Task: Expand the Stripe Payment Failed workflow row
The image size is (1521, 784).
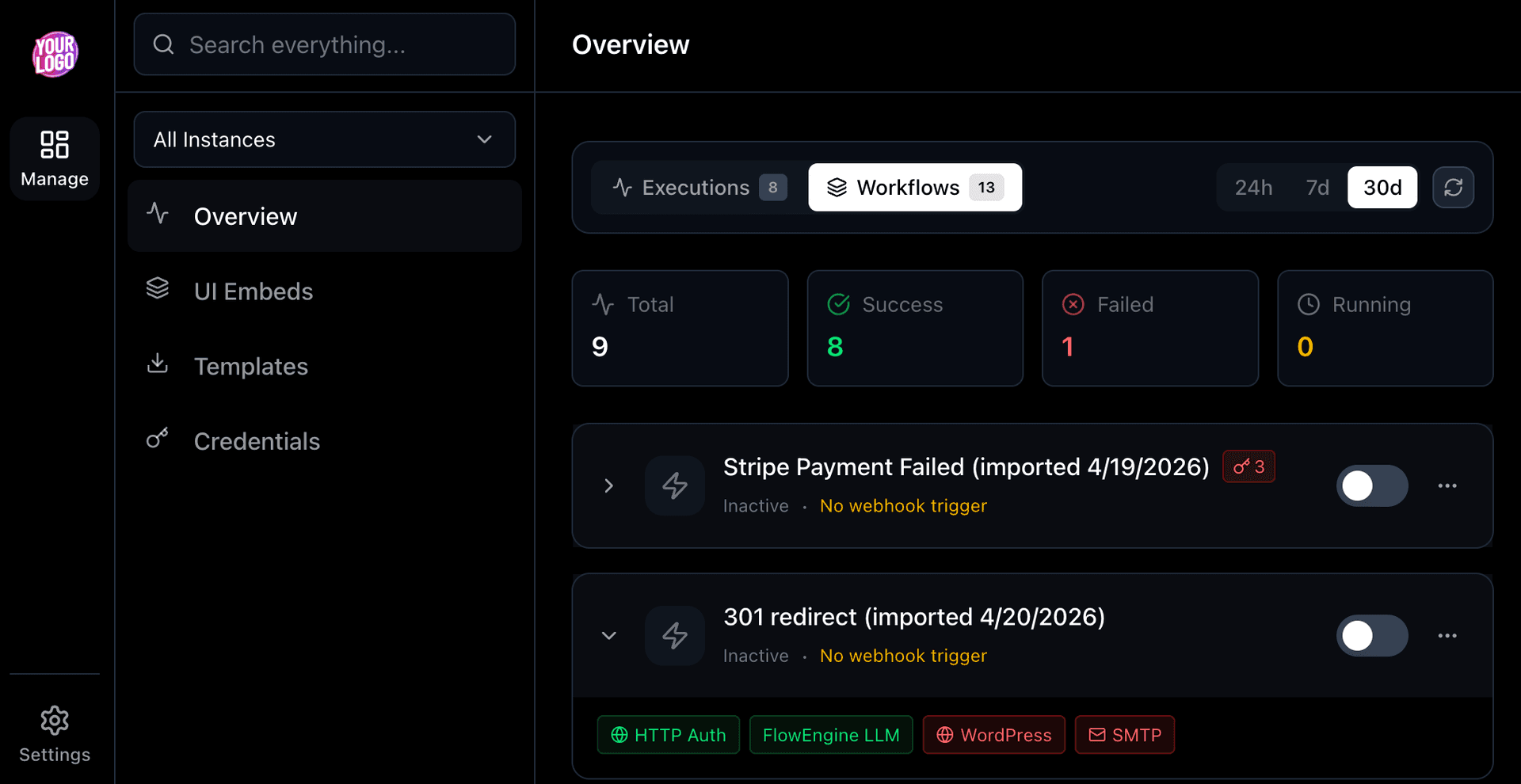Action: [x=608, y=485]
